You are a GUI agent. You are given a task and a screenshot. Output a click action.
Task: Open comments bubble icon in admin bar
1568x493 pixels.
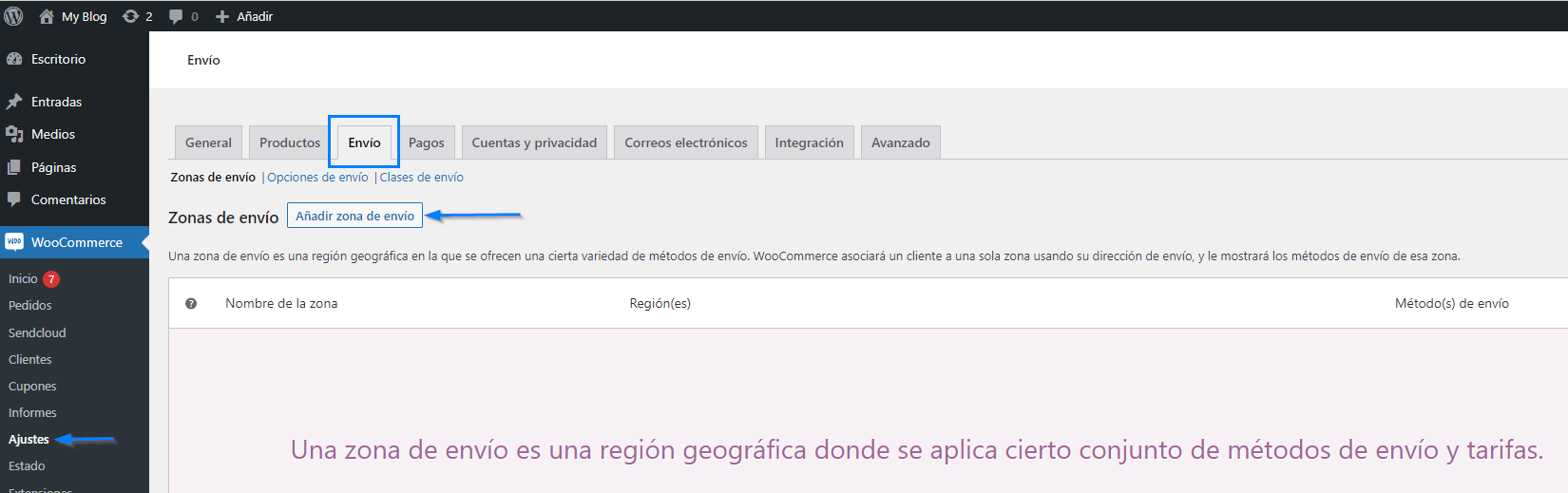click(x=176, y=16)
